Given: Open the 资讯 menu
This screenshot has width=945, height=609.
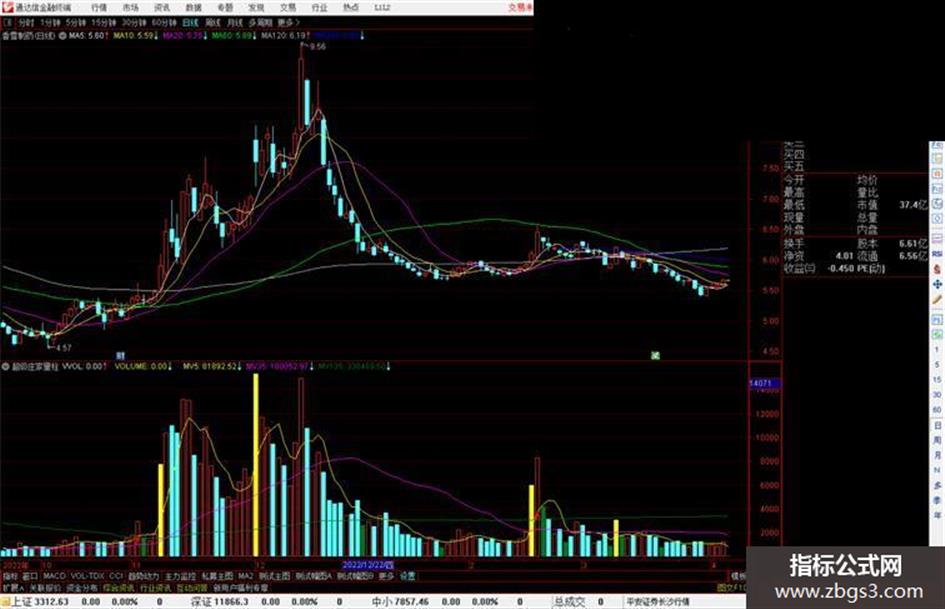Looking at the screenshot, I should 162,8.
